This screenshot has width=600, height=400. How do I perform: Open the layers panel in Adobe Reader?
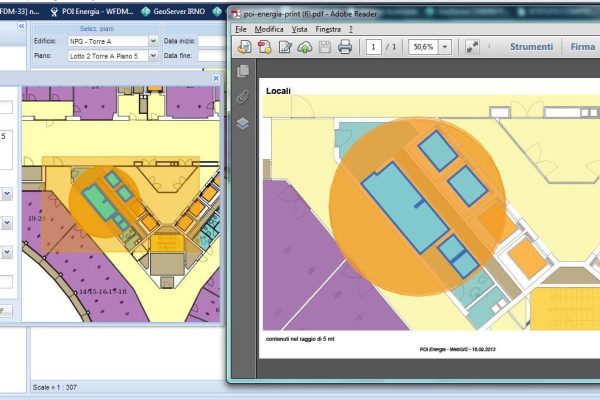[x=243, y=123]
